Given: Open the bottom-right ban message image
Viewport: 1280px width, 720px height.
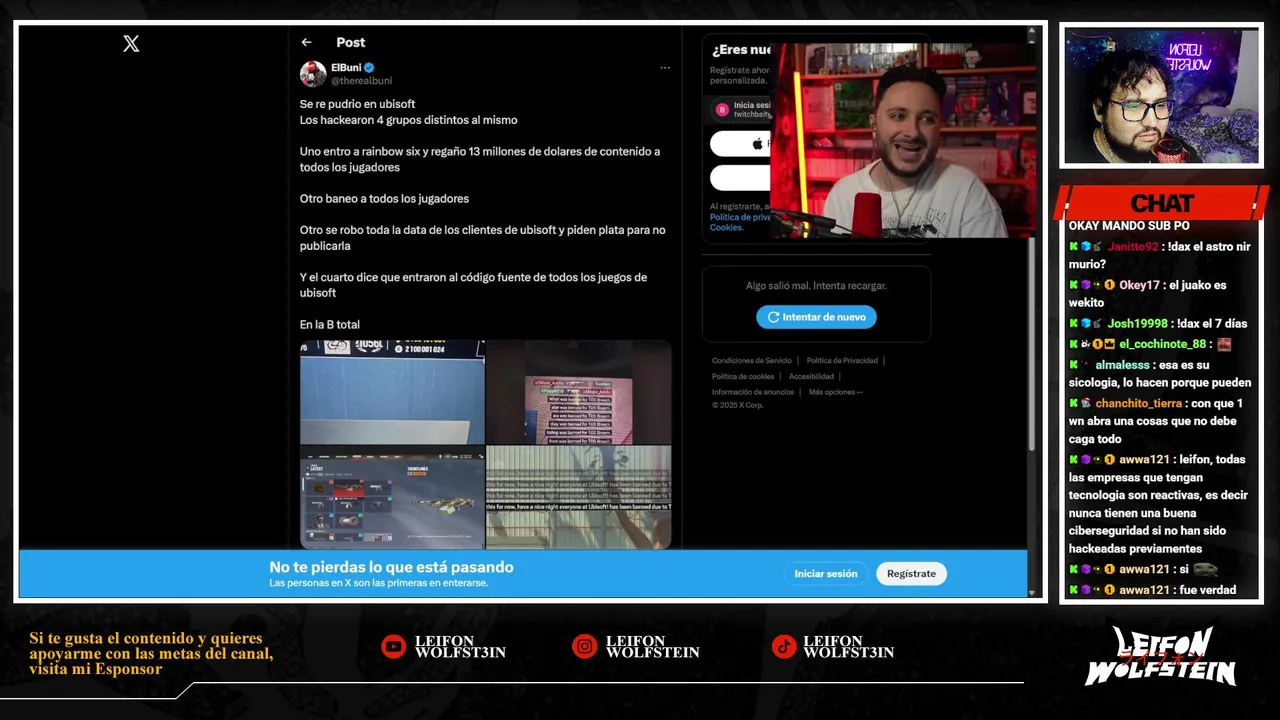Looking at the screenshot, I should 579,497.
